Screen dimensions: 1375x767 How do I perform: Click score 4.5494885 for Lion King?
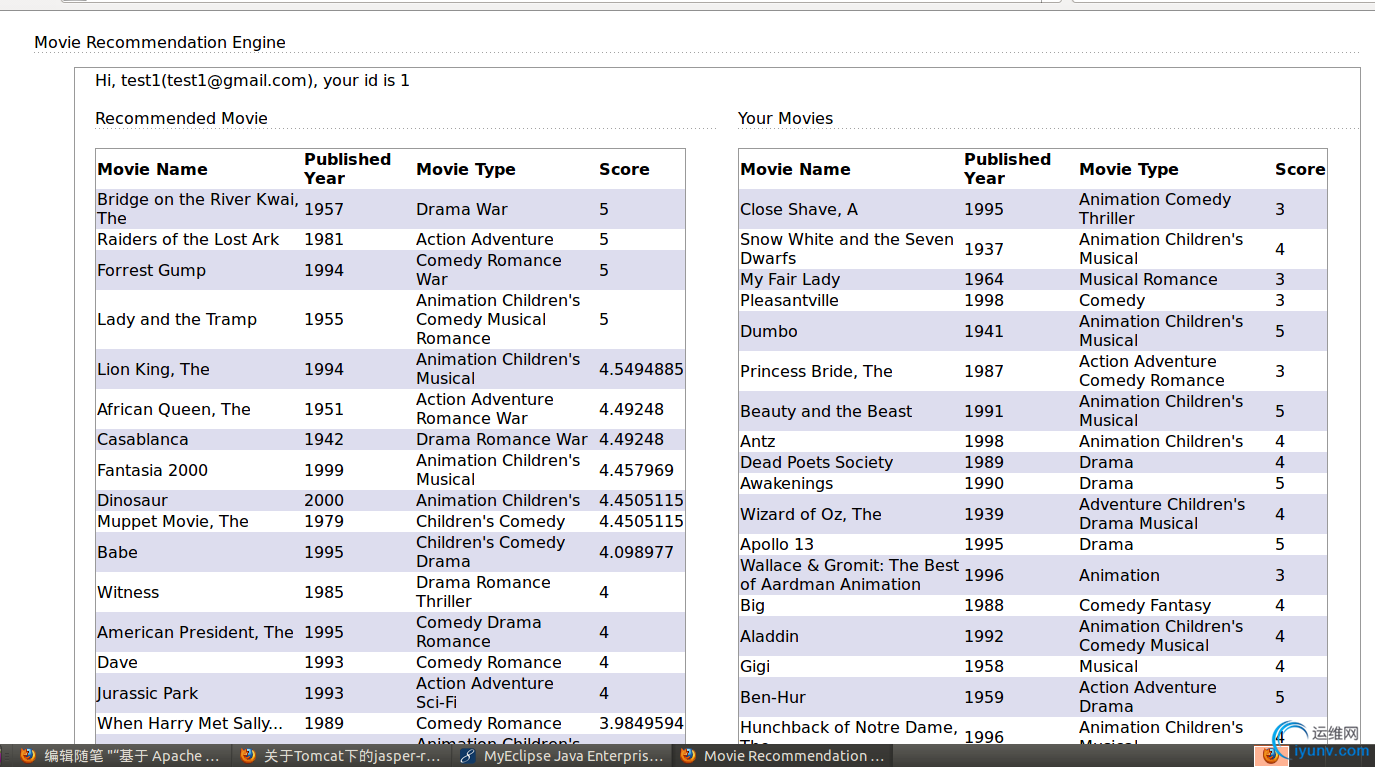(641, 369)
